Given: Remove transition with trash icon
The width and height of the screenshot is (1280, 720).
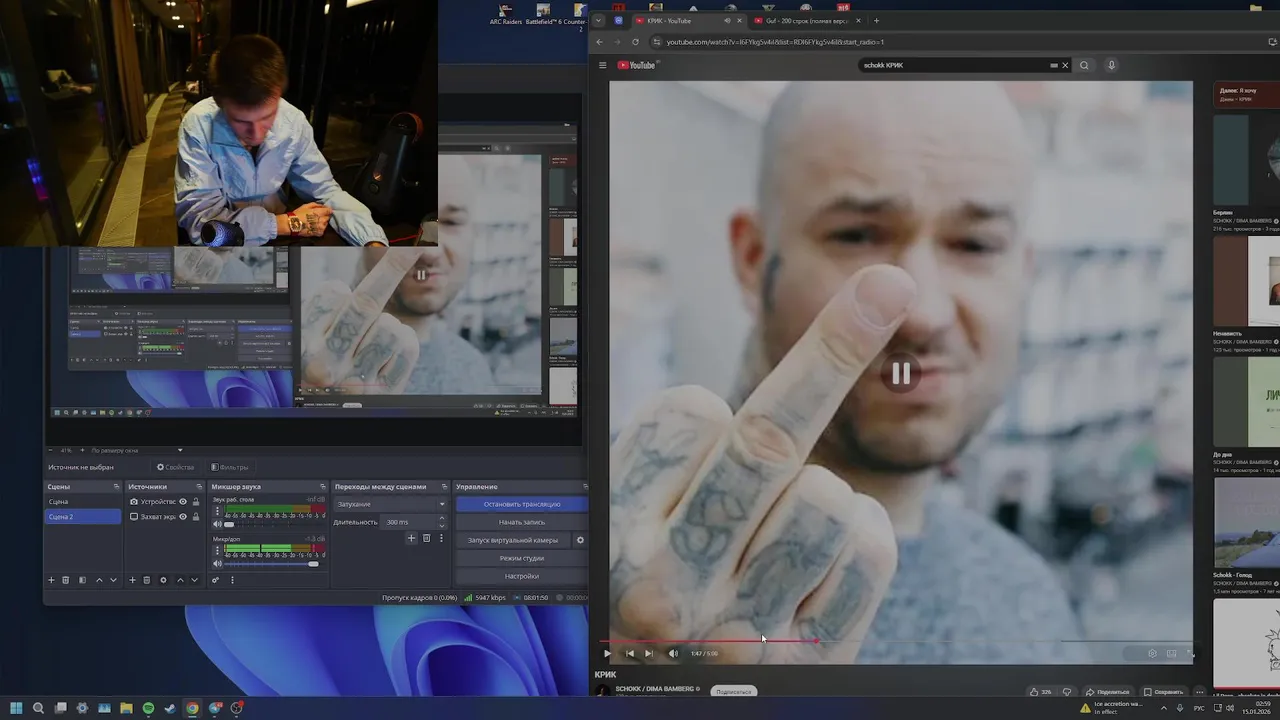Looking at the screenshot, I should pyautogui.click(x=426, y=538).
